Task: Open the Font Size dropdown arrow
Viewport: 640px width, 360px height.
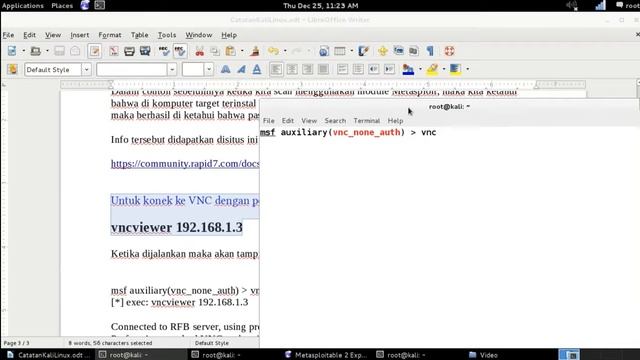Action: click(209, 70)
